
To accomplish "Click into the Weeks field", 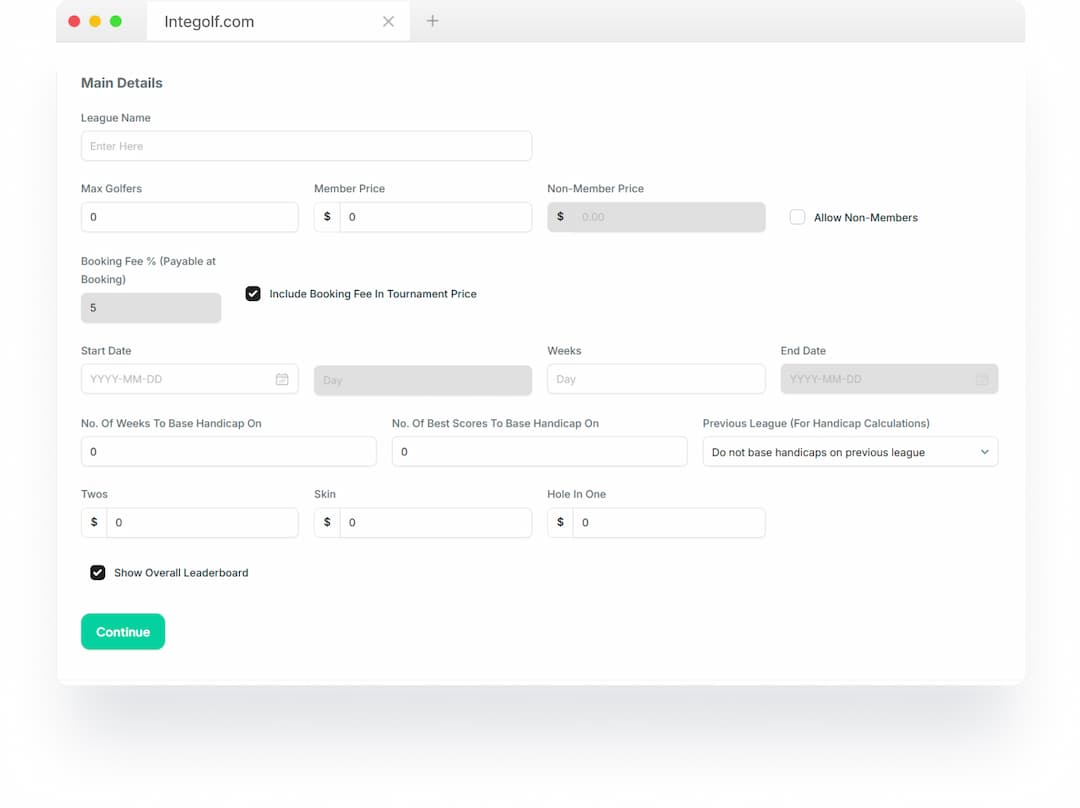I will coord(656,379).
